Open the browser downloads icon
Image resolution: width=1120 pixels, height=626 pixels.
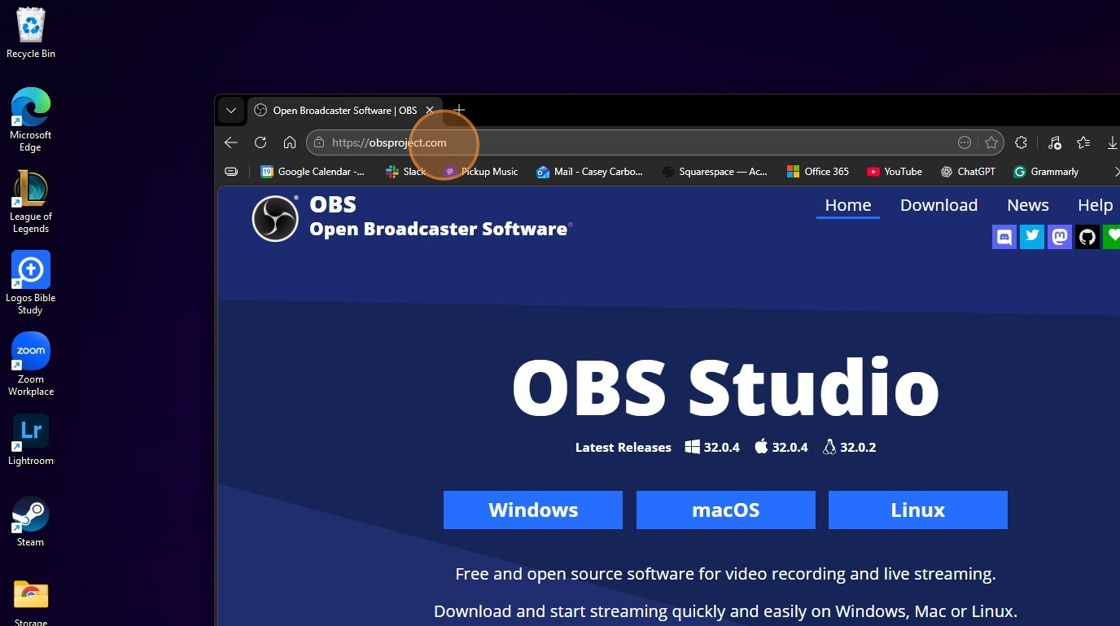point(1112,142)
